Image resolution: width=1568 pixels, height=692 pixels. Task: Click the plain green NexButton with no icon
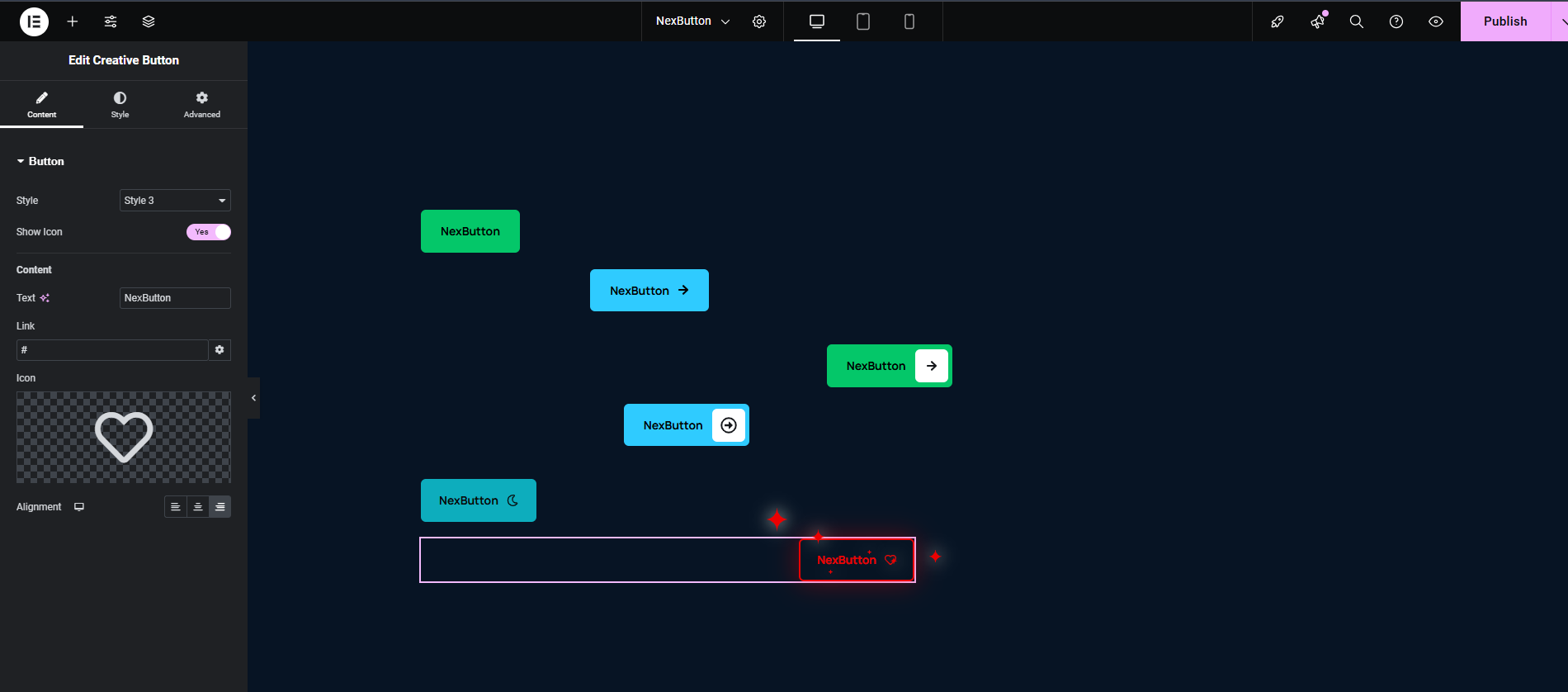(470, 231)
